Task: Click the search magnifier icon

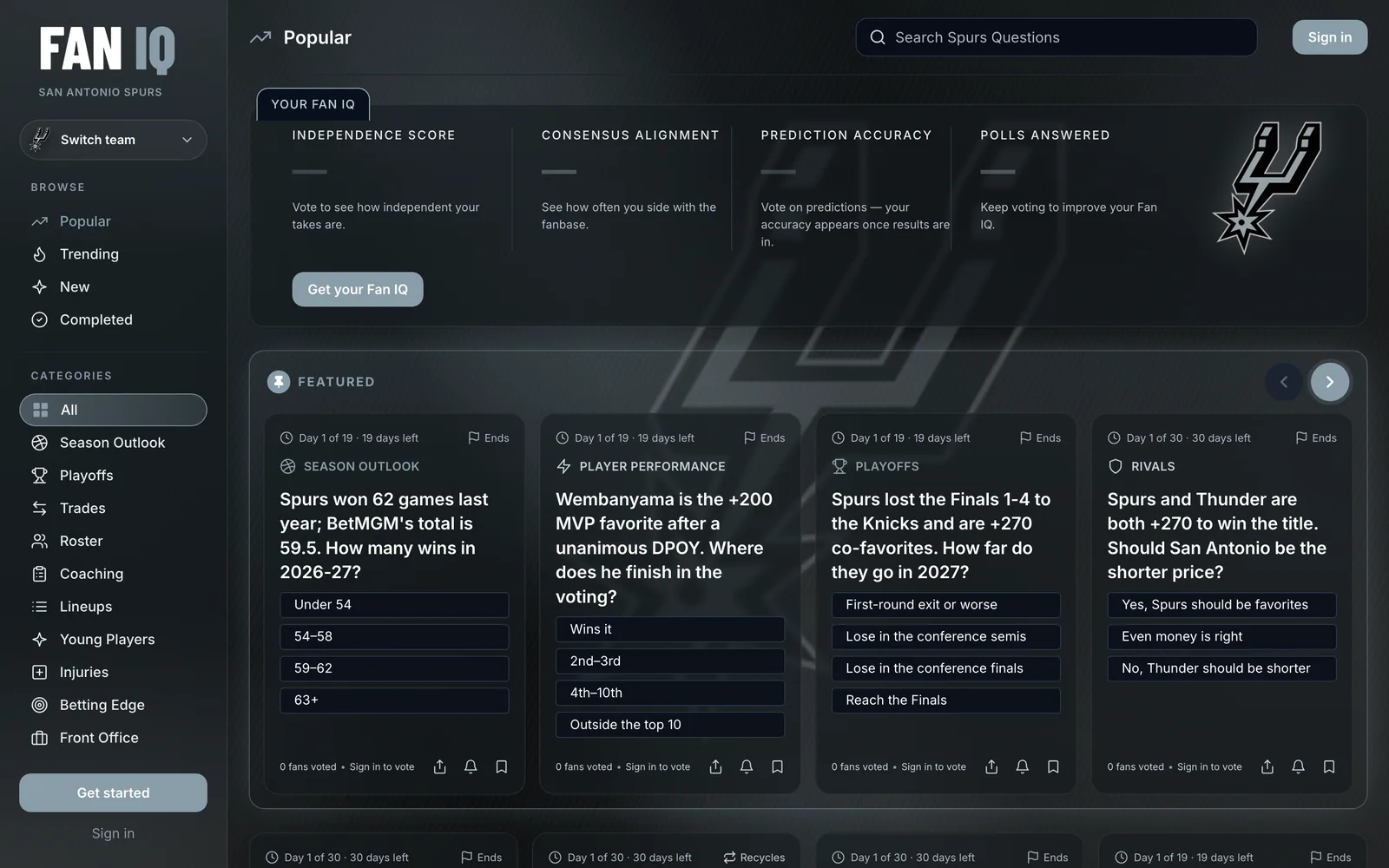Action: point(878,37)
